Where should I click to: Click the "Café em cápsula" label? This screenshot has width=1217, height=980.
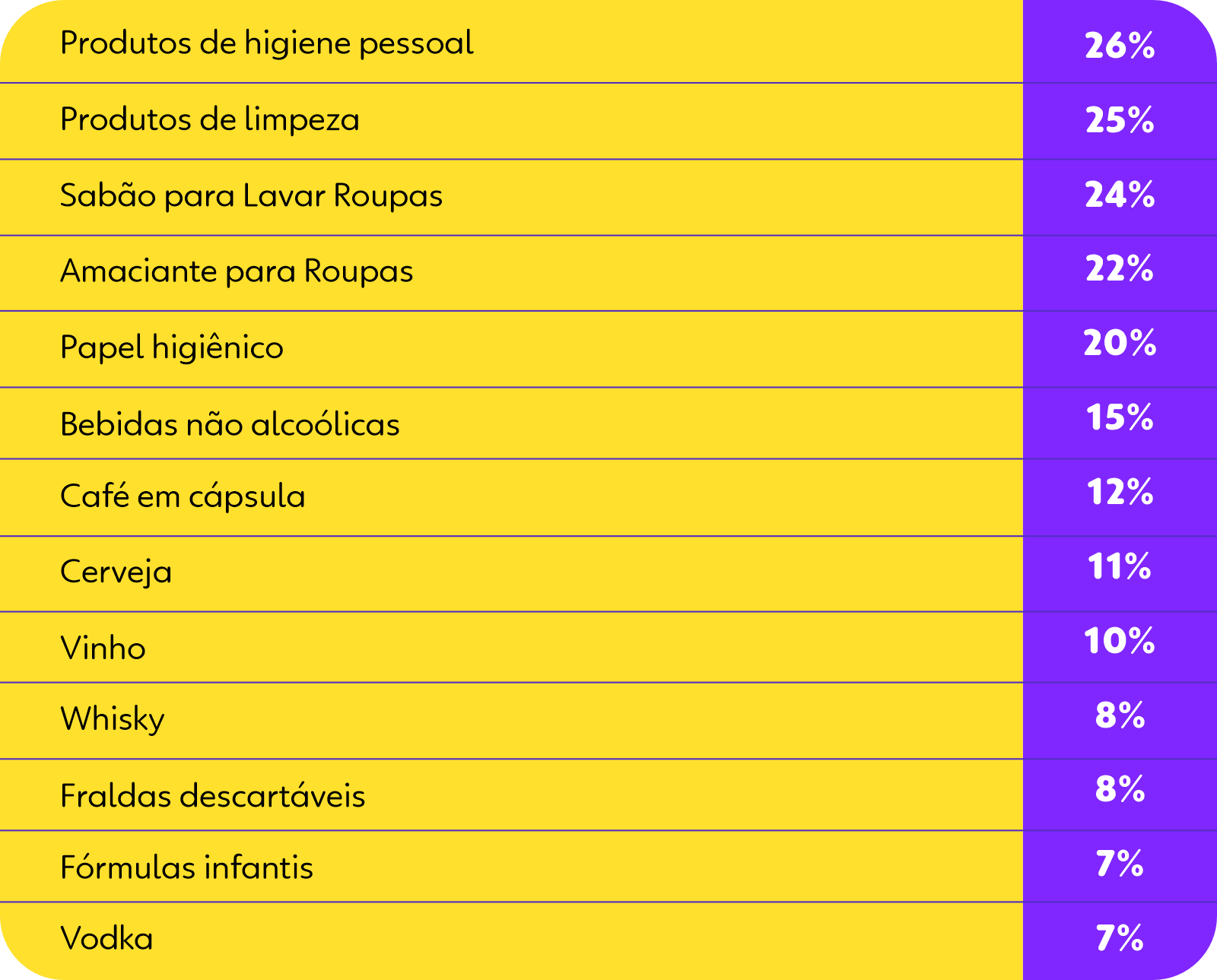(183, 496)
